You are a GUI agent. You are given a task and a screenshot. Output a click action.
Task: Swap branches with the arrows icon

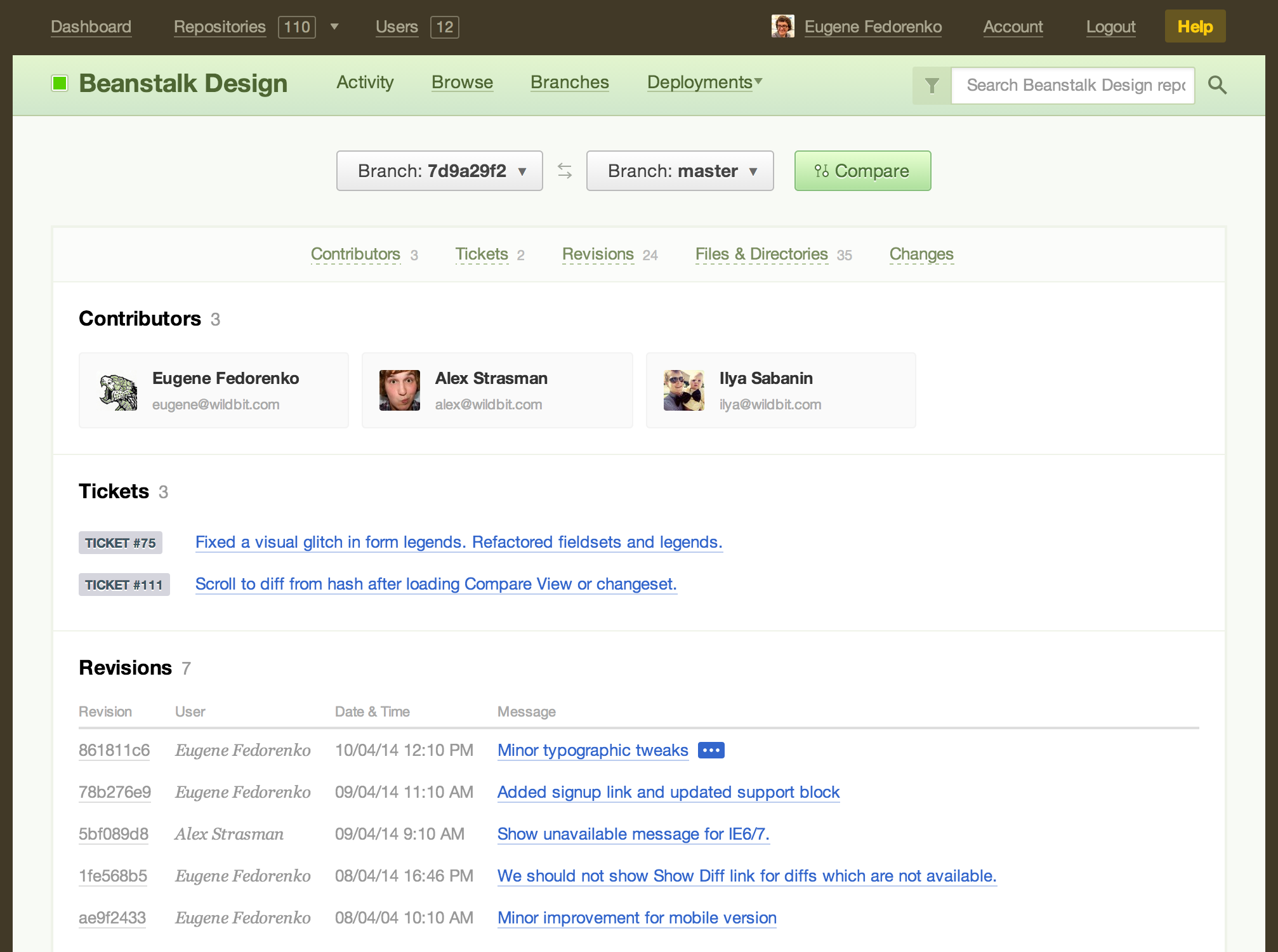coord(565,171)
